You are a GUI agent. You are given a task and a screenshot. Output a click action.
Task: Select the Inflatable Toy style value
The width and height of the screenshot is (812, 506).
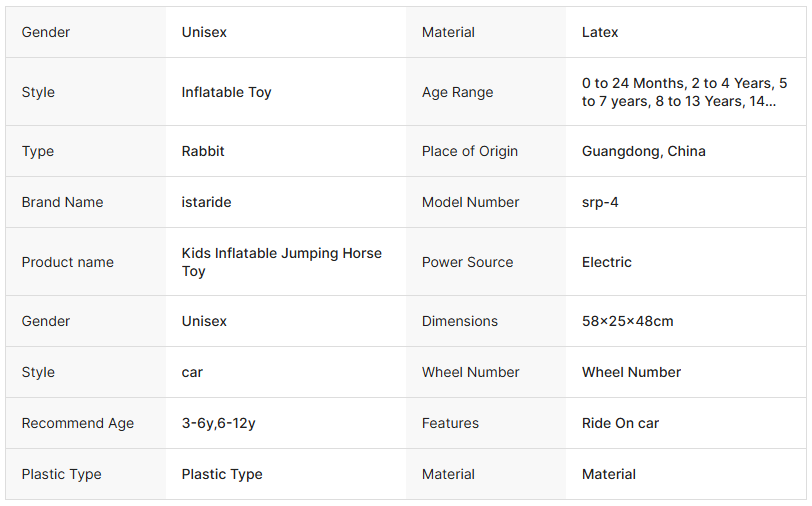pyautogui.click(x=226, y=92)
